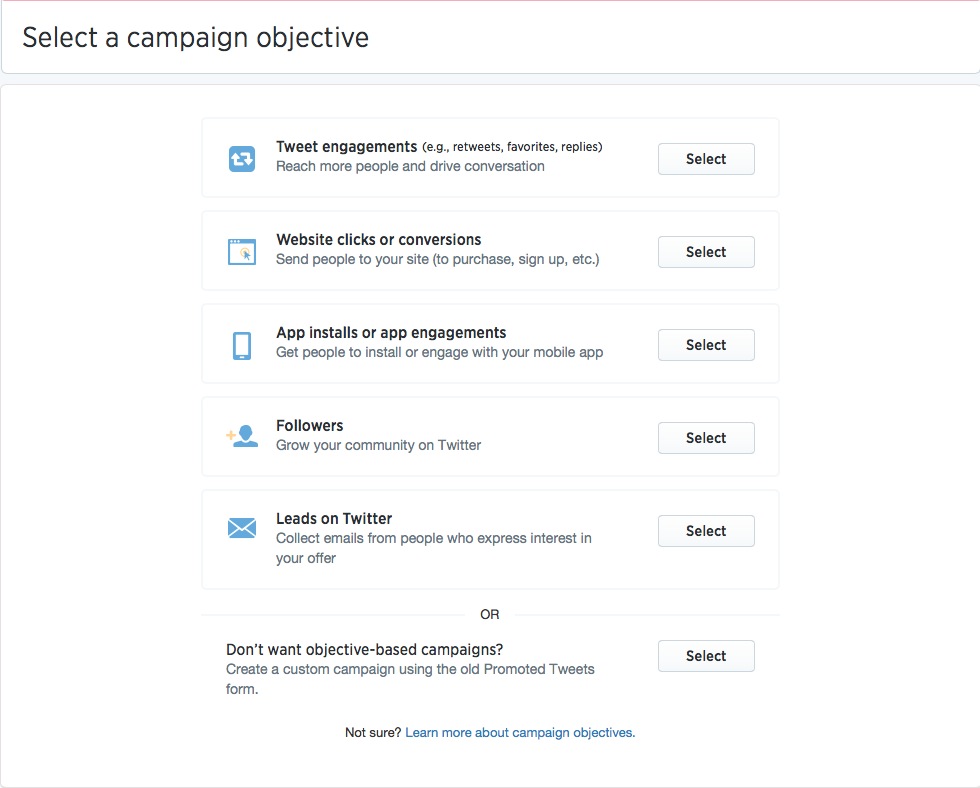The image size is (980, 788).
Task: Click the Followers add-person icon
Action: tap(242, 436)
